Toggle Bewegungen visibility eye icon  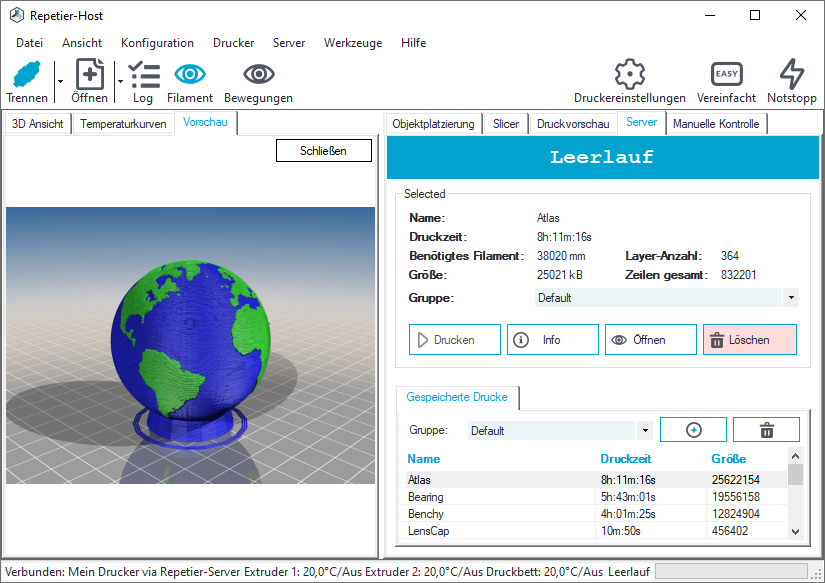[258, 74]
